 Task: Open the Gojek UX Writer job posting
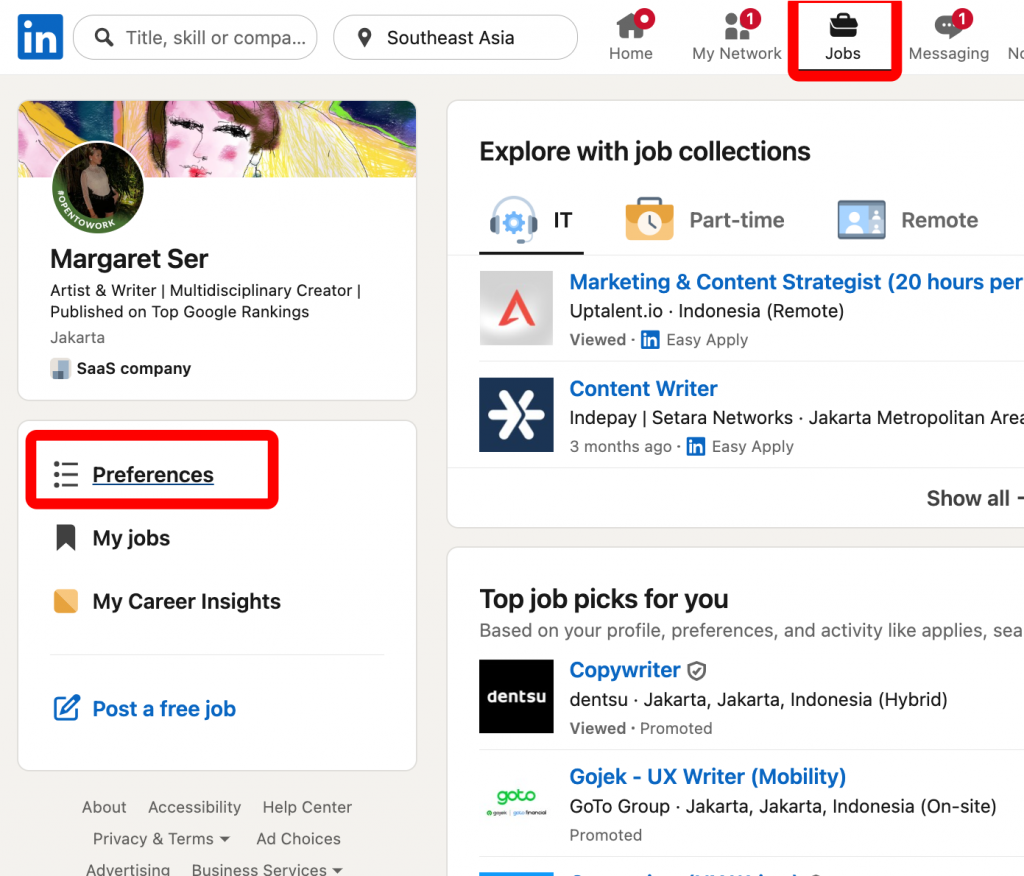(x=708, y=776)
